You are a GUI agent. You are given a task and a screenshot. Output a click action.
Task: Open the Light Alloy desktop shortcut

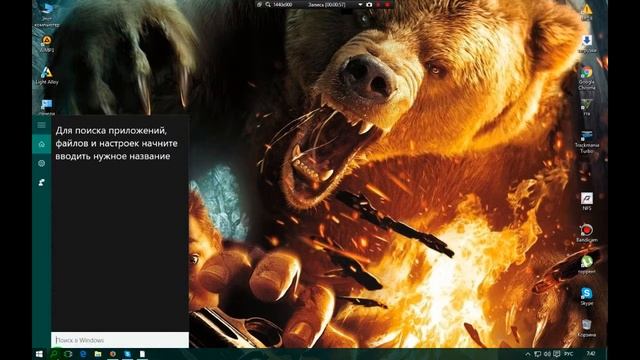[x=47, y=76]
